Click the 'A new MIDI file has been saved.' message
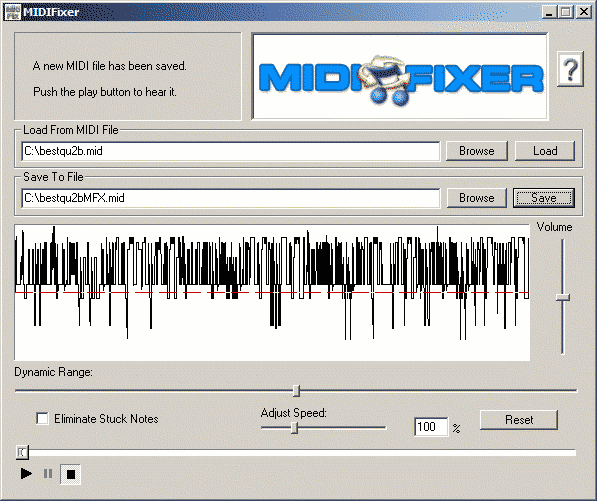 [x=110, y=66]
